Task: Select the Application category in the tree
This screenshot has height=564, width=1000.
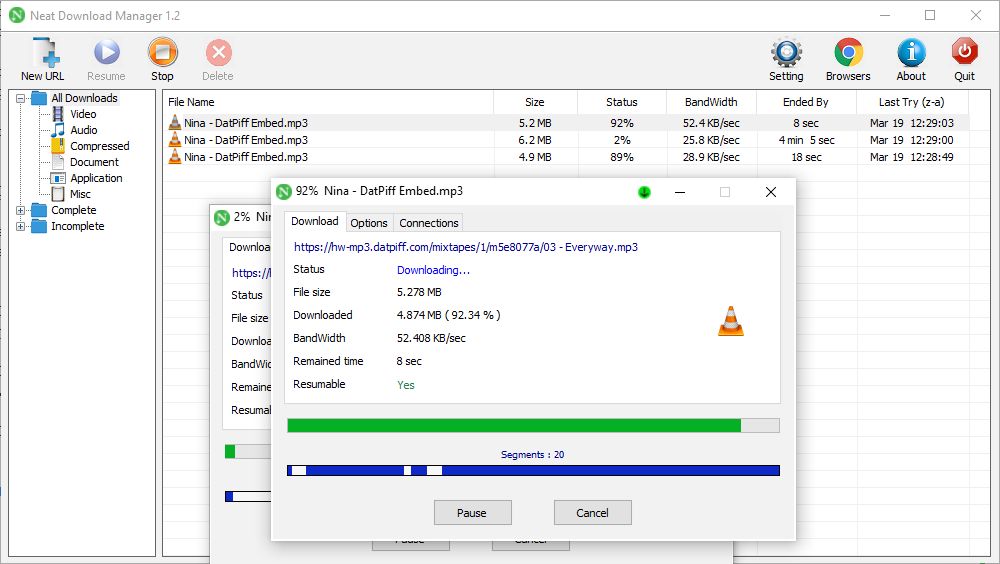Action: point(96,178)
